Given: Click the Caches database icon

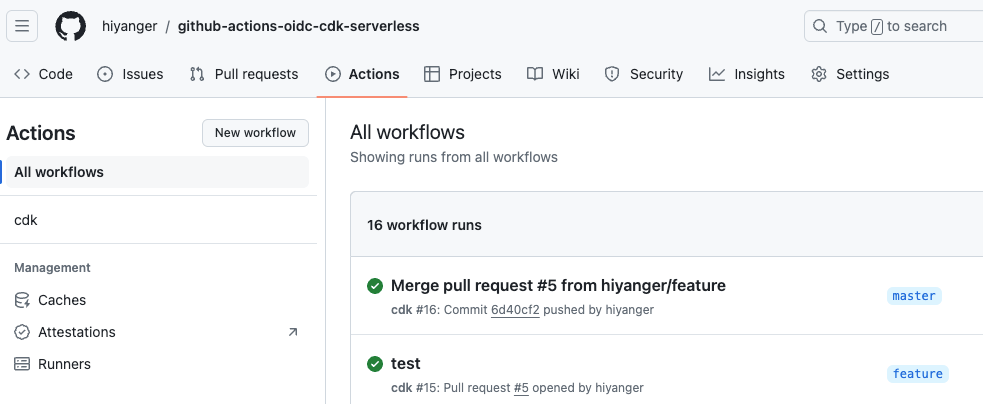Looking at the screenshot, I should point(22,300).
